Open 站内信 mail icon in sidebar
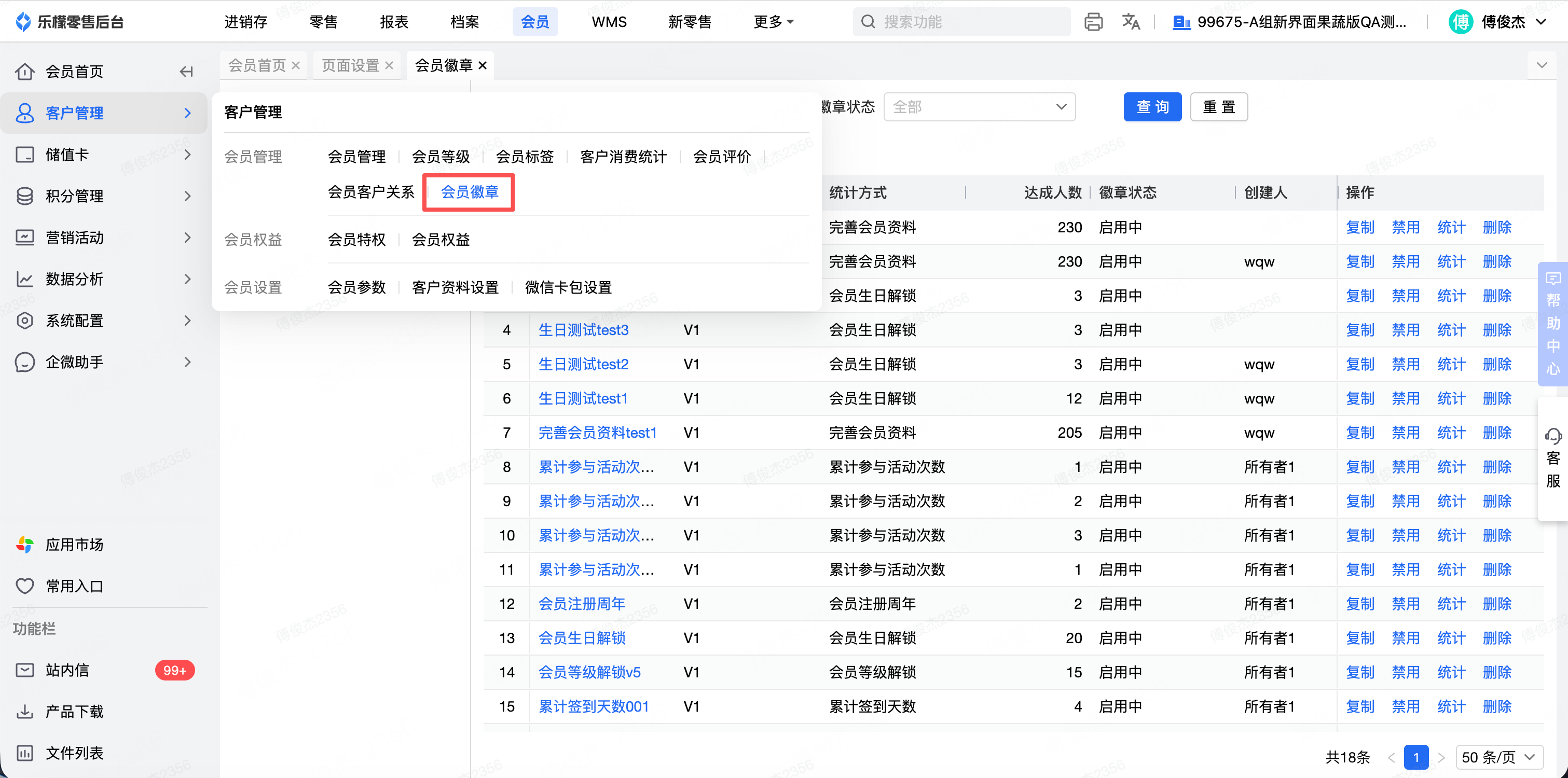Image resolution: width=1568 pixels, height=778 pixels. (24, 670)
